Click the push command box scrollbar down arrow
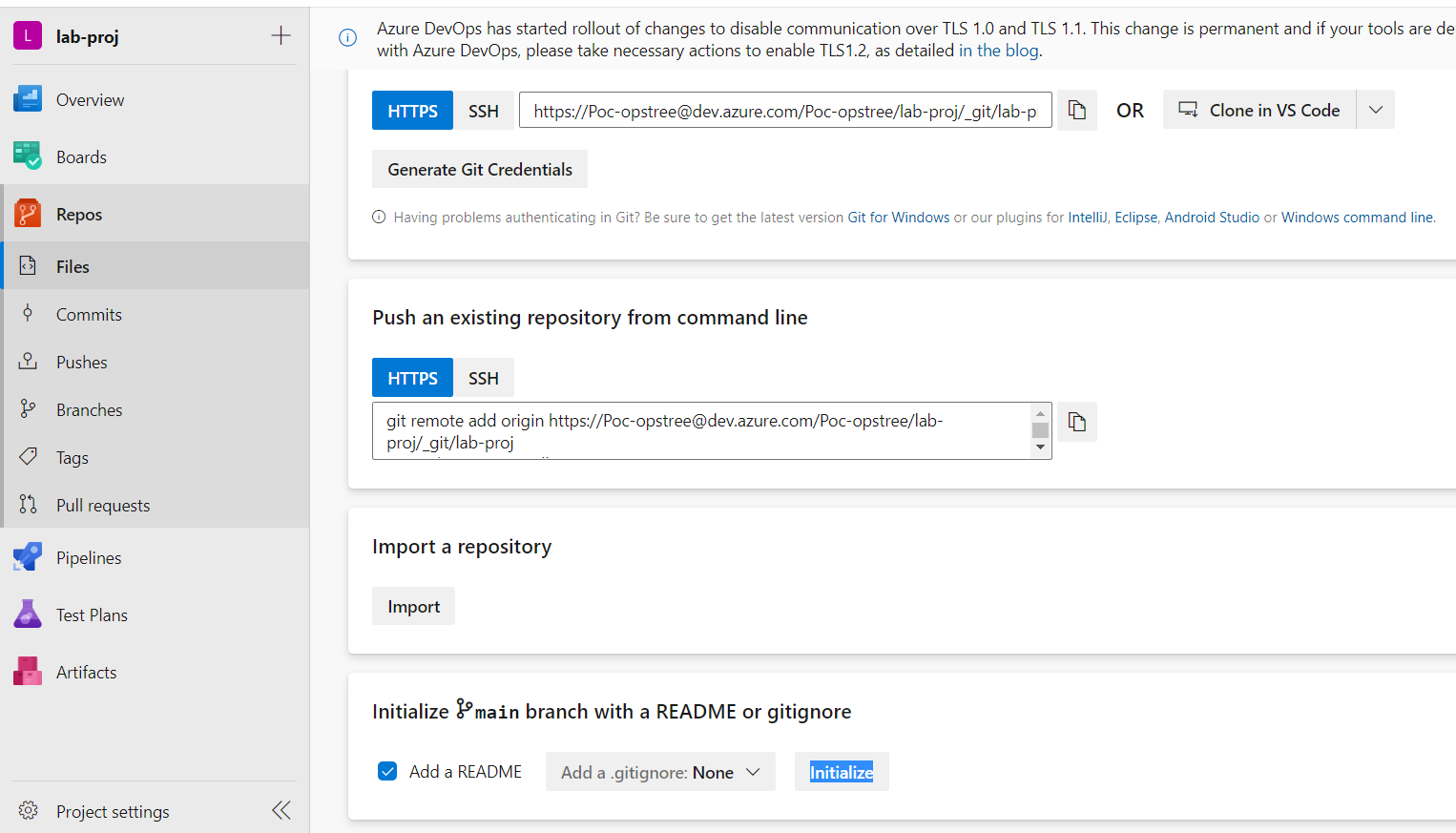Screen dimensions: 1456x833 pos(1040,448)
